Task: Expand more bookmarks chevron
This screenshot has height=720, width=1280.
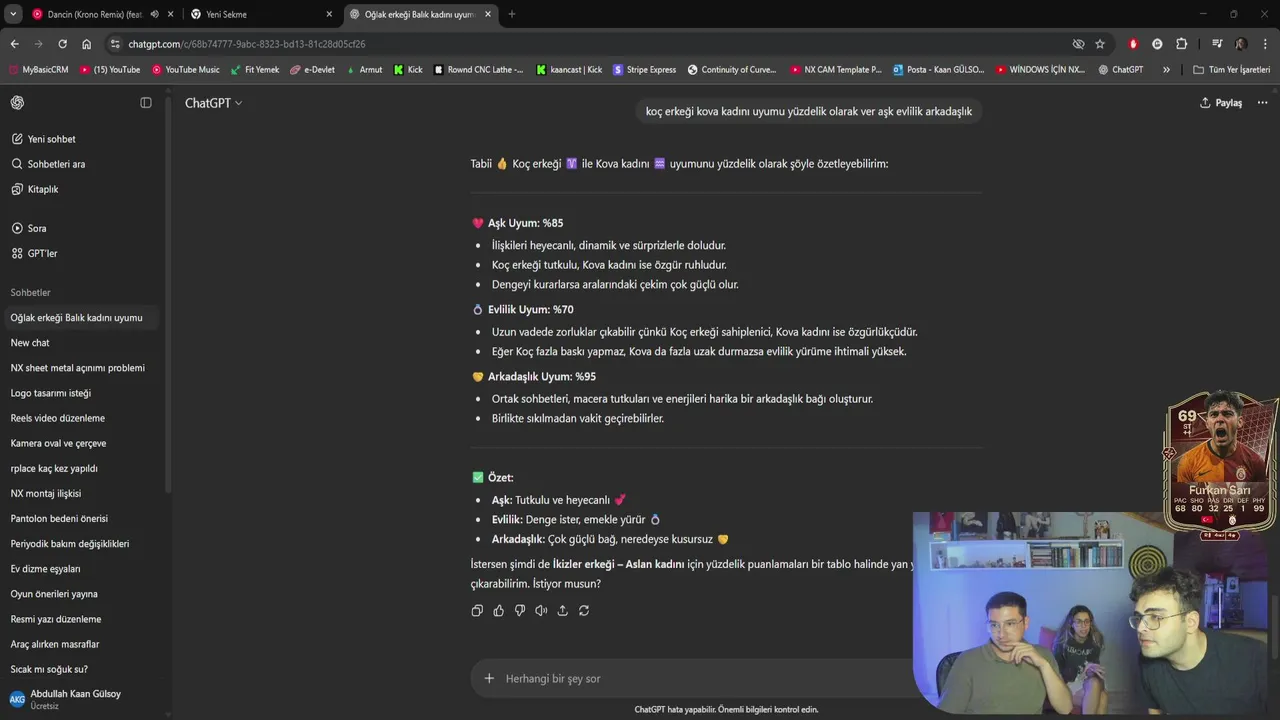Action: tap(1166, 70)
